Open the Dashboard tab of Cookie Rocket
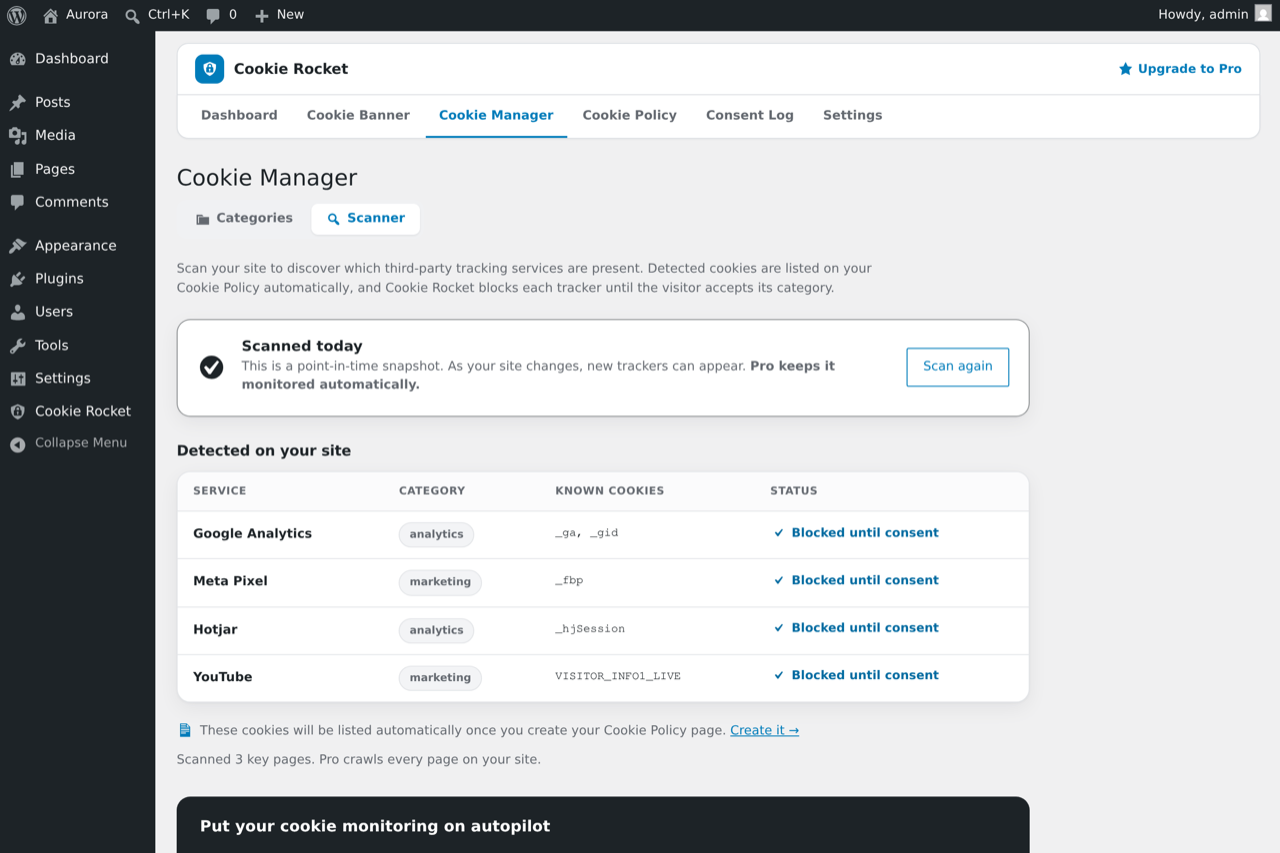This screenshot has height=853, width=1280. (x=239, y=115)
